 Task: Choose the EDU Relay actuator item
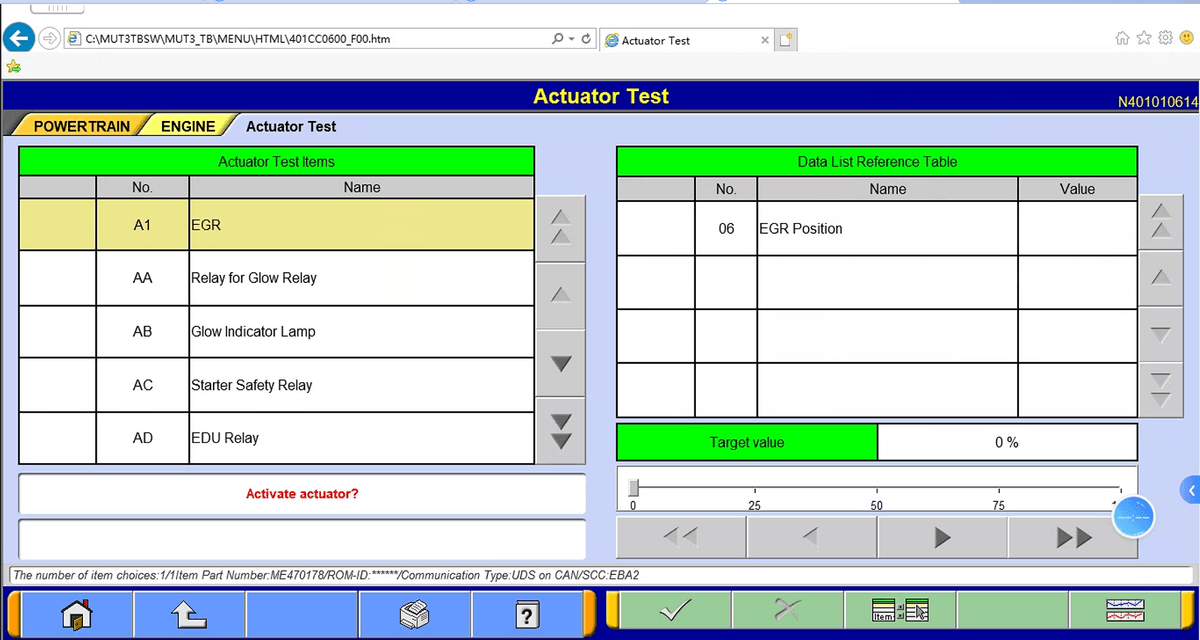pyautogui.click(x=361, y=438)
